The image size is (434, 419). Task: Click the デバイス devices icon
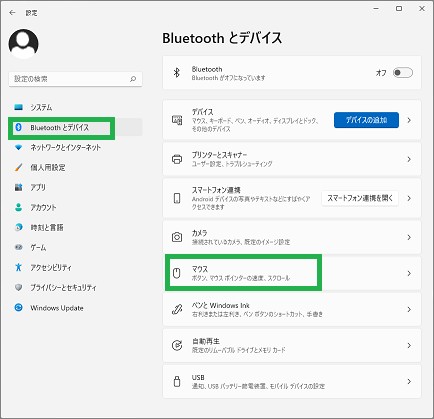[x=177, y=120]
